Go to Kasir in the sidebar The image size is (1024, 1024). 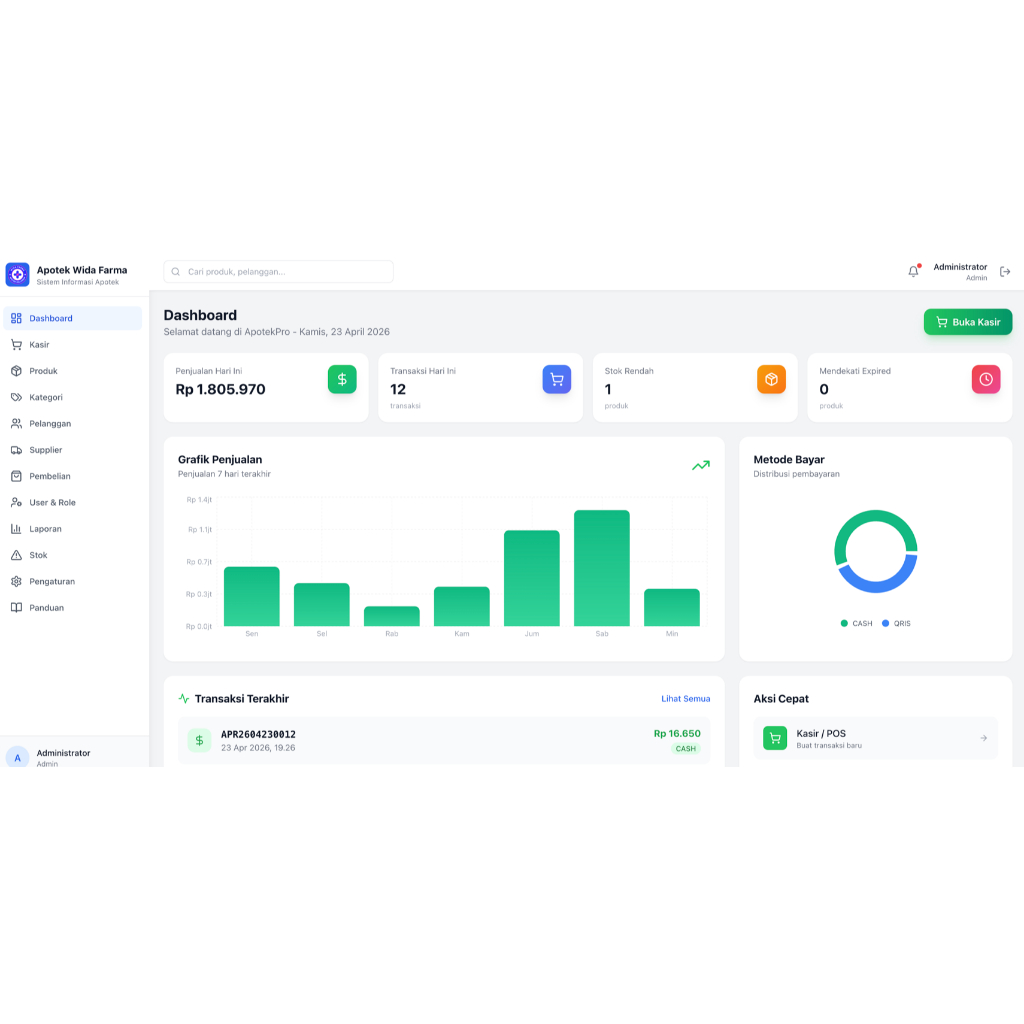[72, 344]
